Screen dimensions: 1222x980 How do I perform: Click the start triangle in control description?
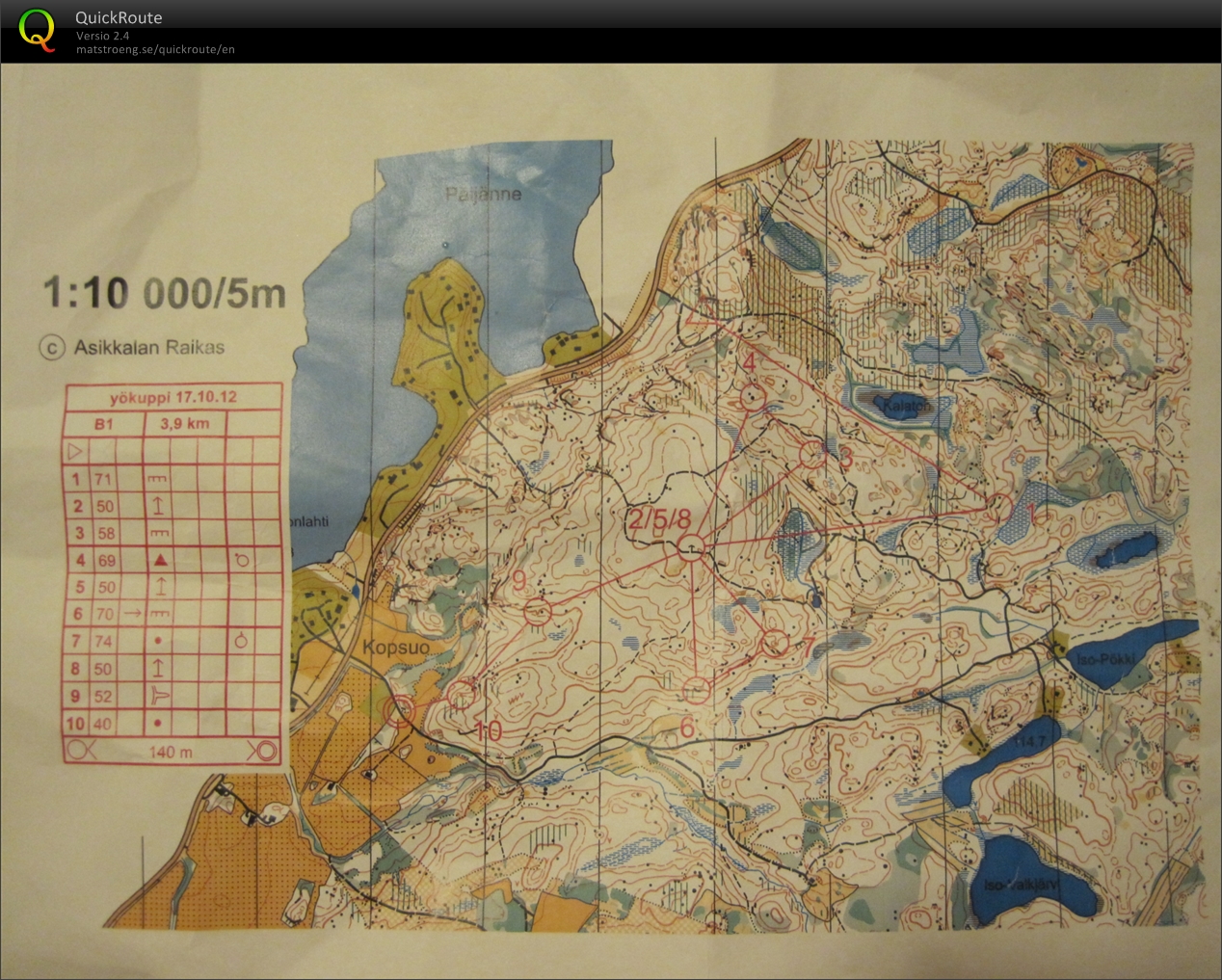click(75, 450)
